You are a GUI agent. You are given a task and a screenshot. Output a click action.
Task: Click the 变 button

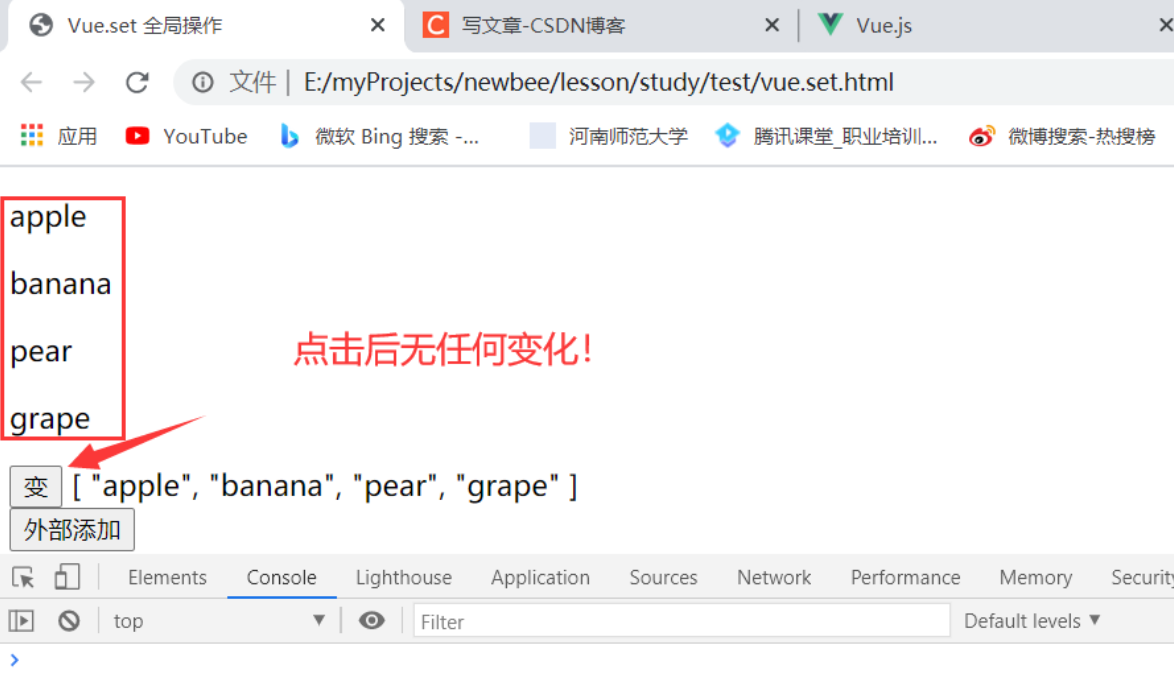tap(36, 486)
